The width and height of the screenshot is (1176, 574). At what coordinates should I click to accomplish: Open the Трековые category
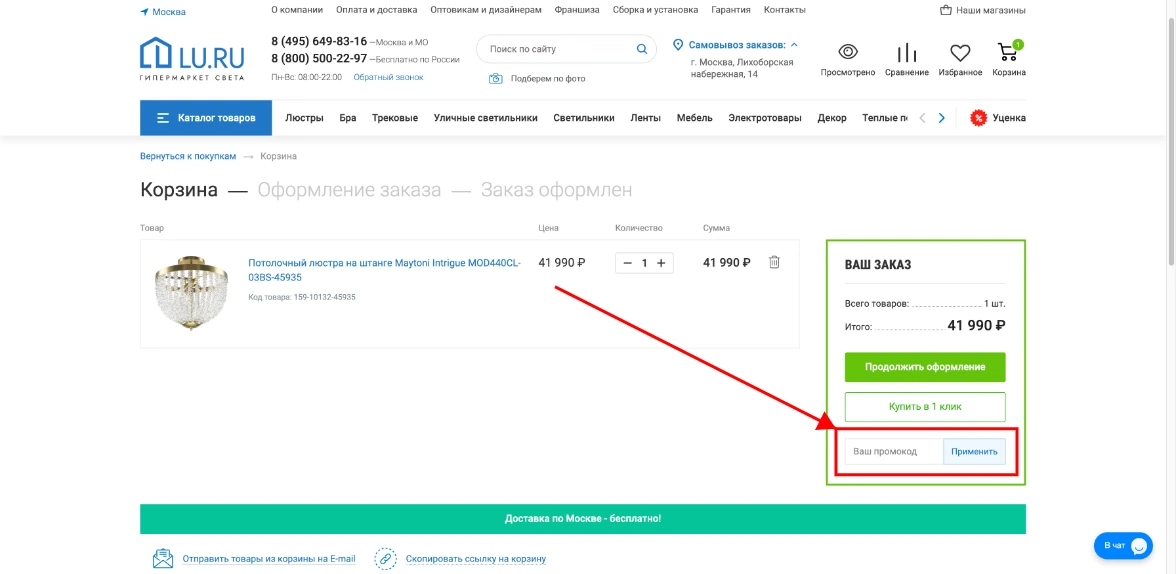pos(394,118)
